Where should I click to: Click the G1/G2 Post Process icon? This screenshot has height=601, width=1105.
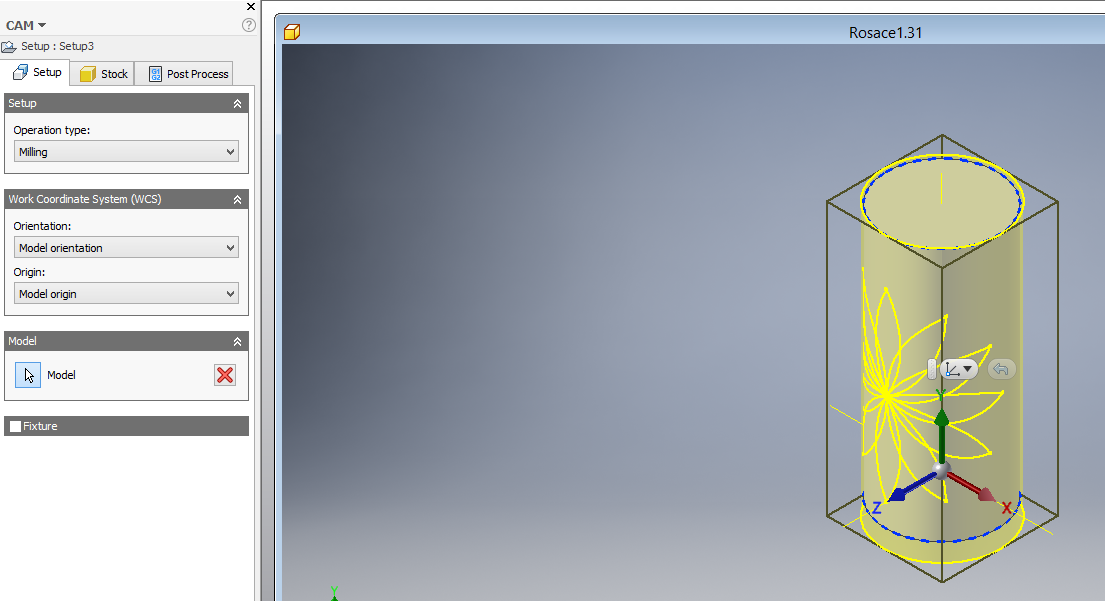coord(155,73)
